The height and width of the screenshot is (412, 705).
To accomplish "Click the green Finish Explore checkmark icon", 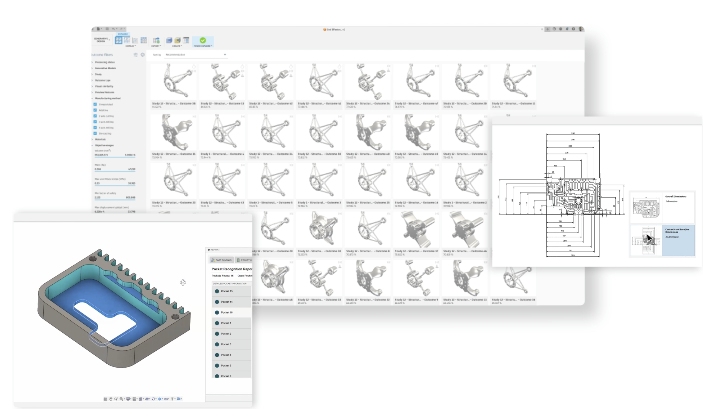I will click(203, 39).
